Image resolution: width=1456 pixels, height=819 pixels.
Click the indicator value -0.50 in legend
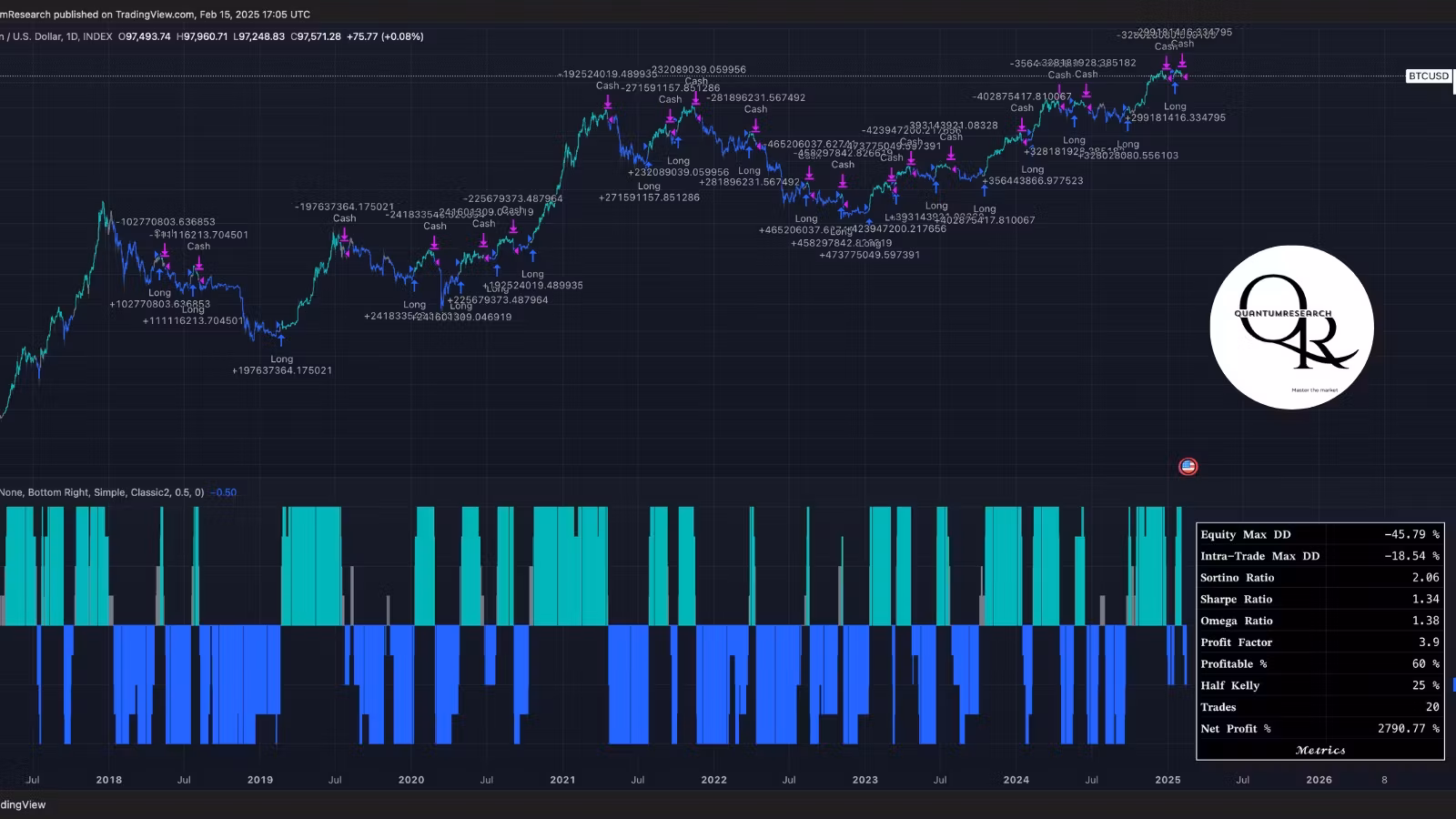point(223,493)
